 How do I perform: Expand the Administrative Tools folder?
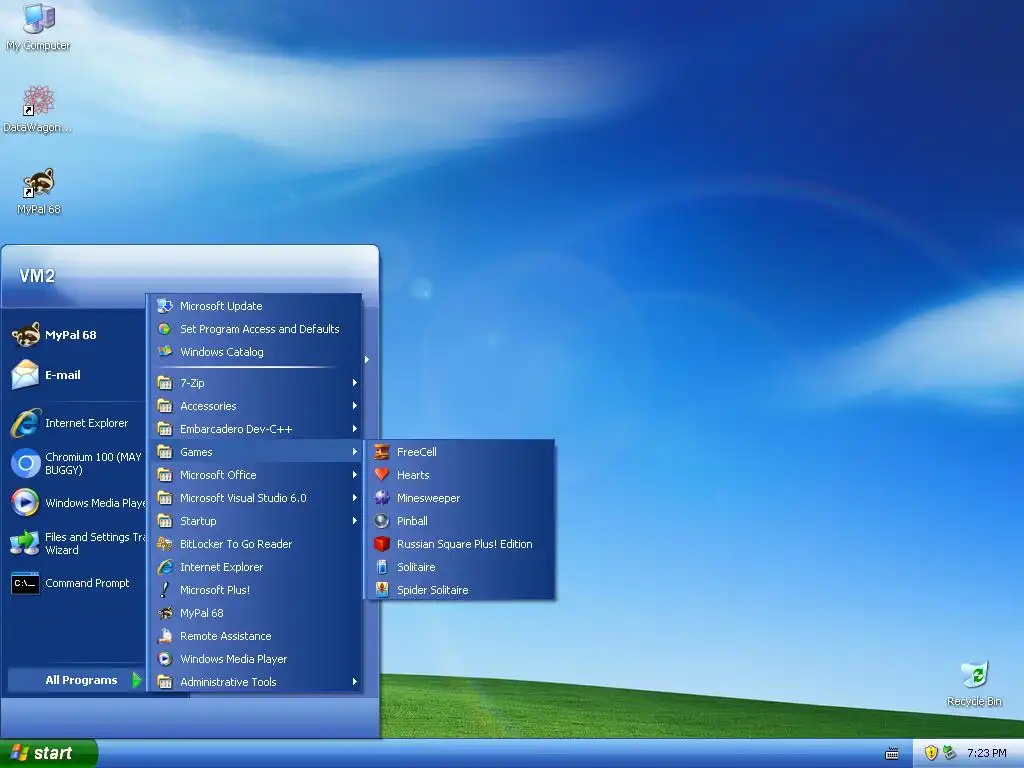[257, 682]
